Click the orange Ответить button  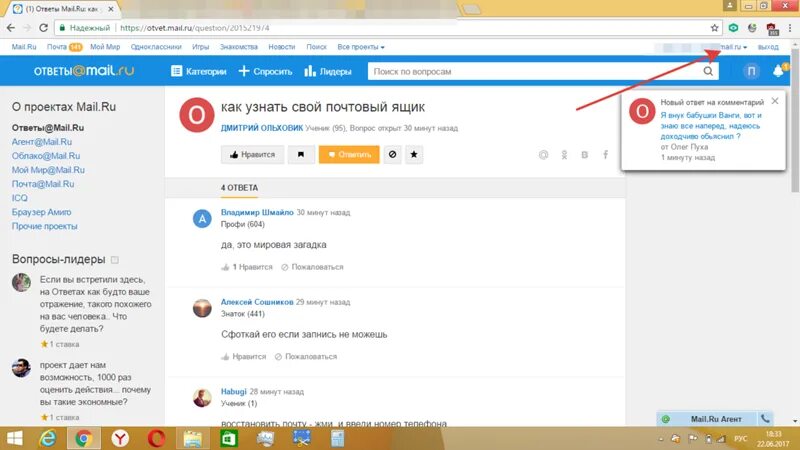click(x=349, y=155)
